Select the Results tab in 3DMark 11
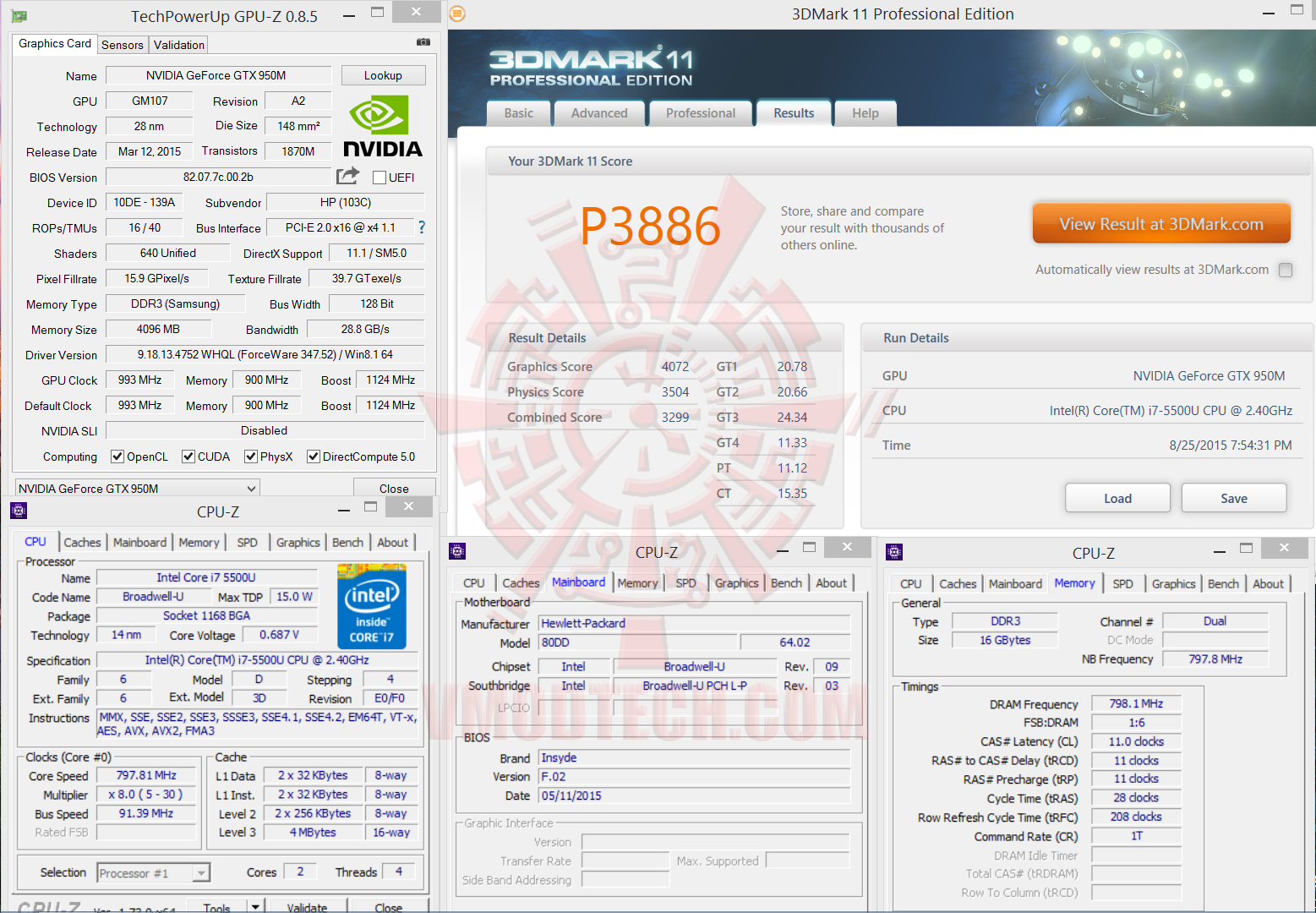Screen dimensions: 1316x913 pyautogui.click(x=795, y=113)
